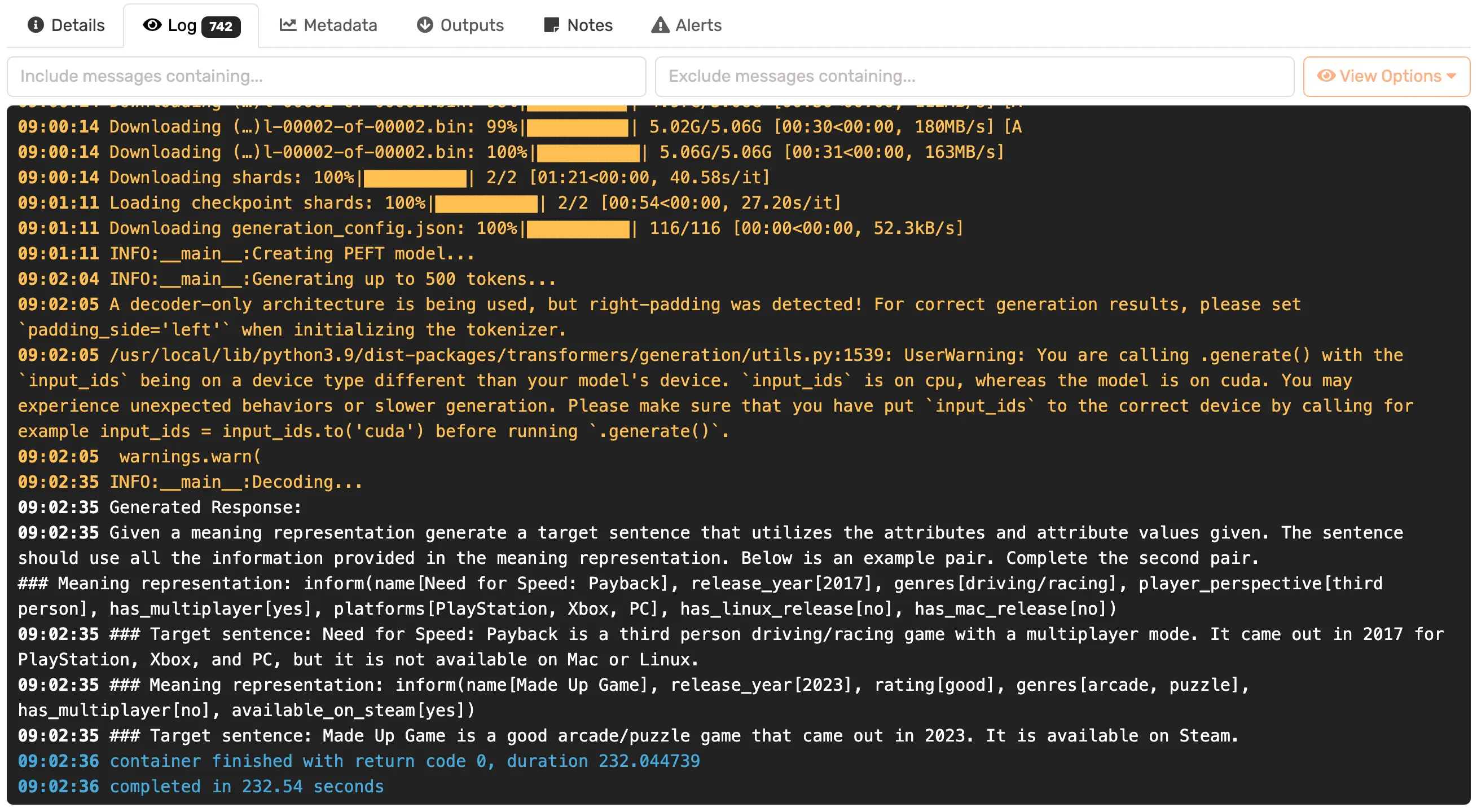Click the Metadata chart icon
The image size is (1477, 812).
288,25
